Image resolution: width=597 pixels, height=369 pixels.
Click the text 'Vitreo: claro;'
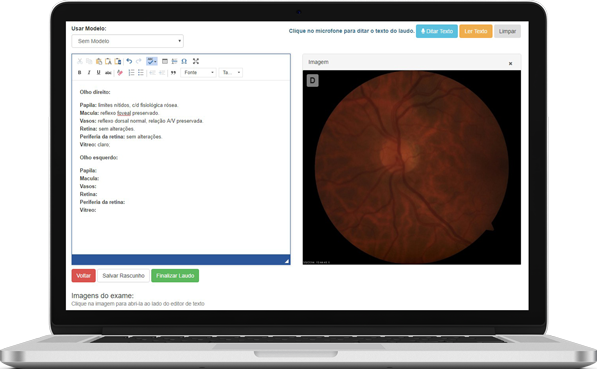95,145
